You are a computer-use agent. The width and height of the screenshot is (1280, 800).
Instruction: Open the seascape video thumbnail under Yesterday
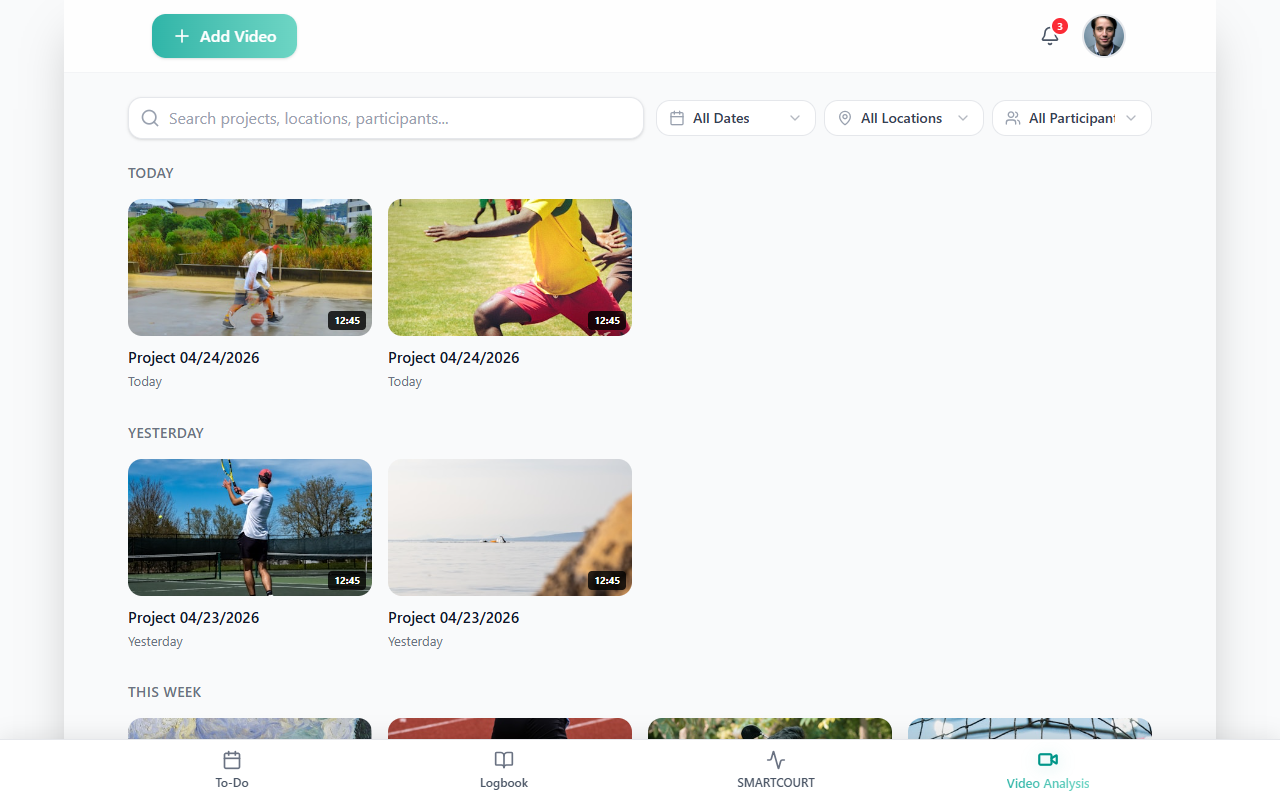click(510, 527)
